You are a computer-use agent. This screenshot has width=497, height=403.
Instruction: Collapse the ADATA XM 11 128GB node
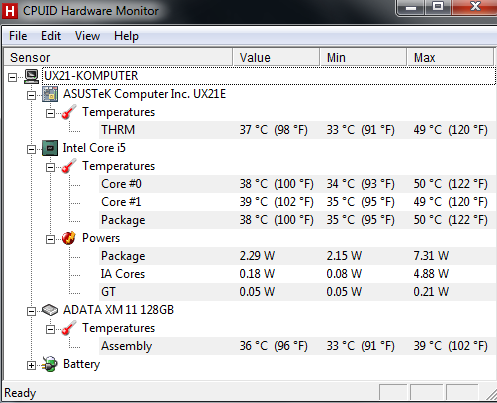coord(31,311)
